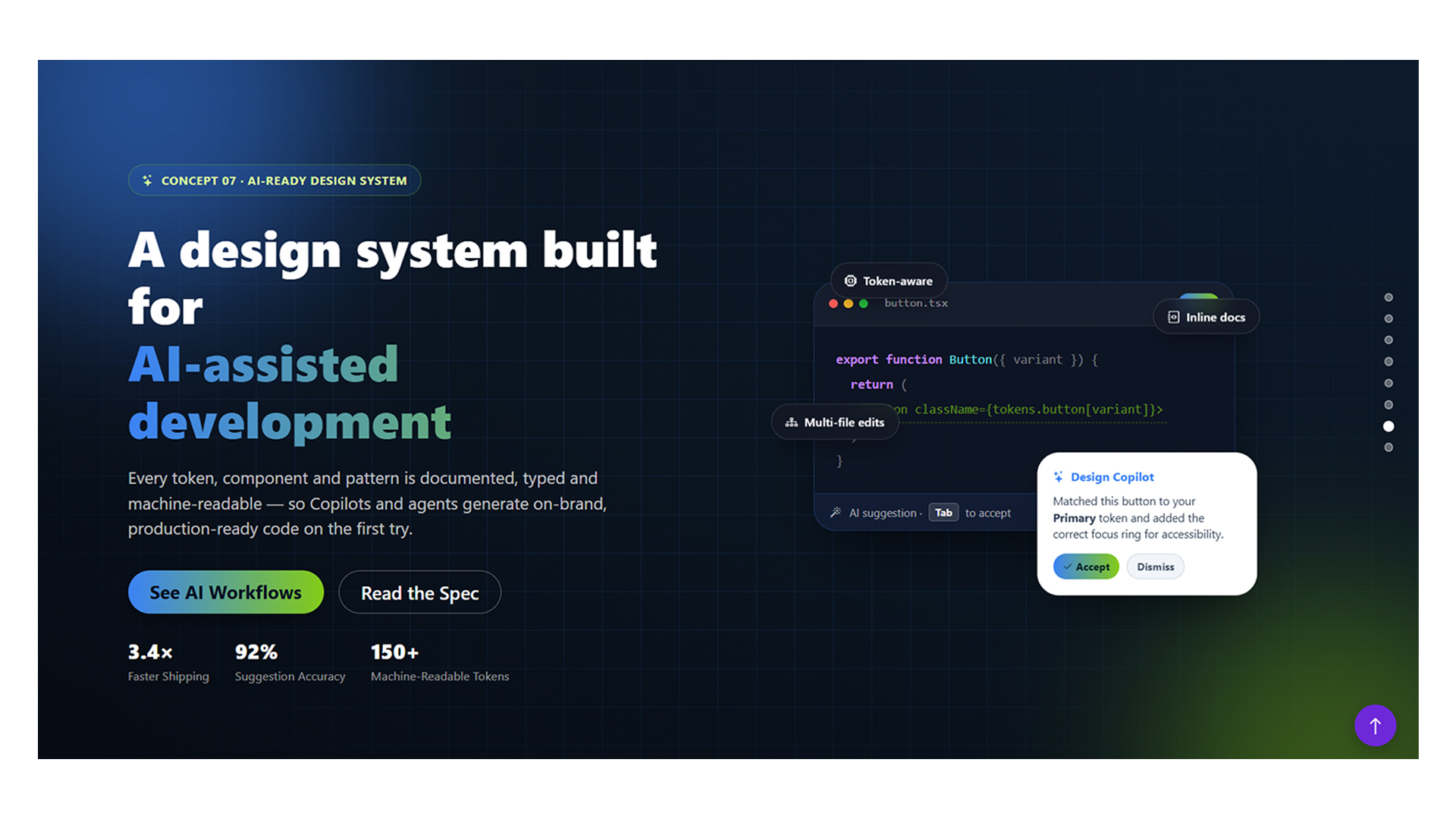Click the Design Copilot heading
The width and height of the screenshot is (1456, 819).
point(1112,477)
